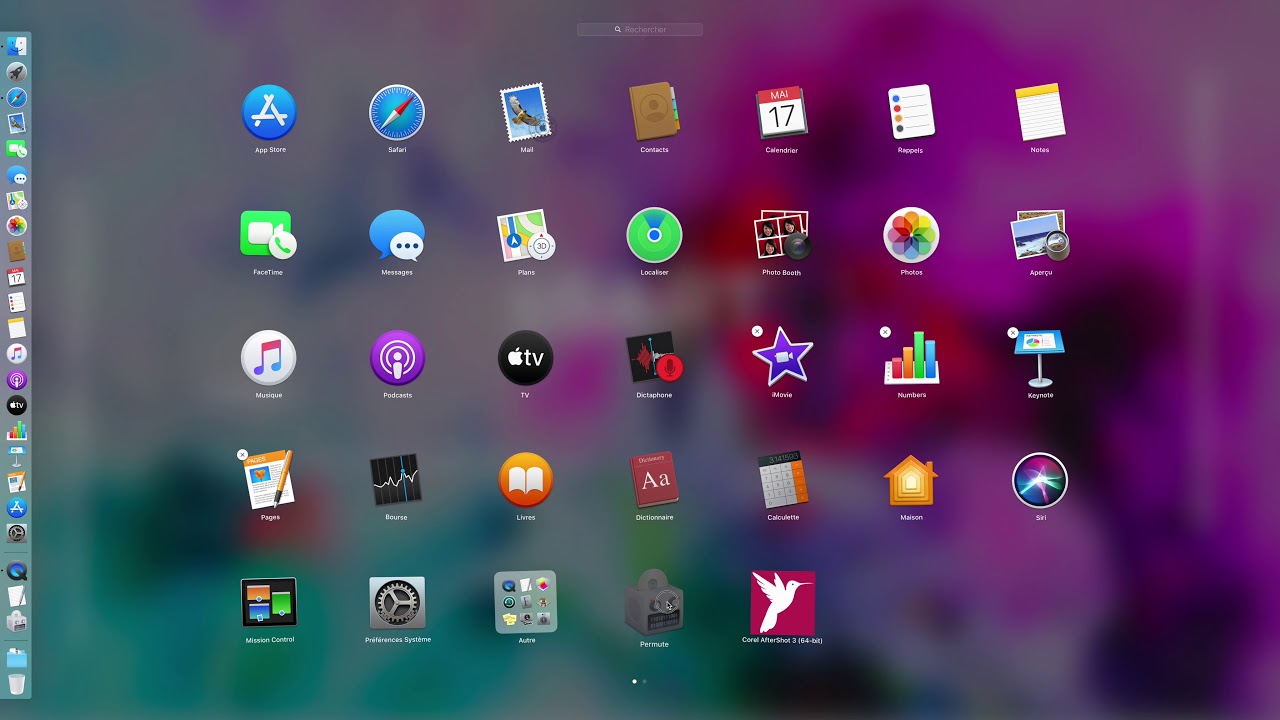Start FaceTime from the Launchpad grid
This screenshot has height=720, width=1280.
click(268, 235)
